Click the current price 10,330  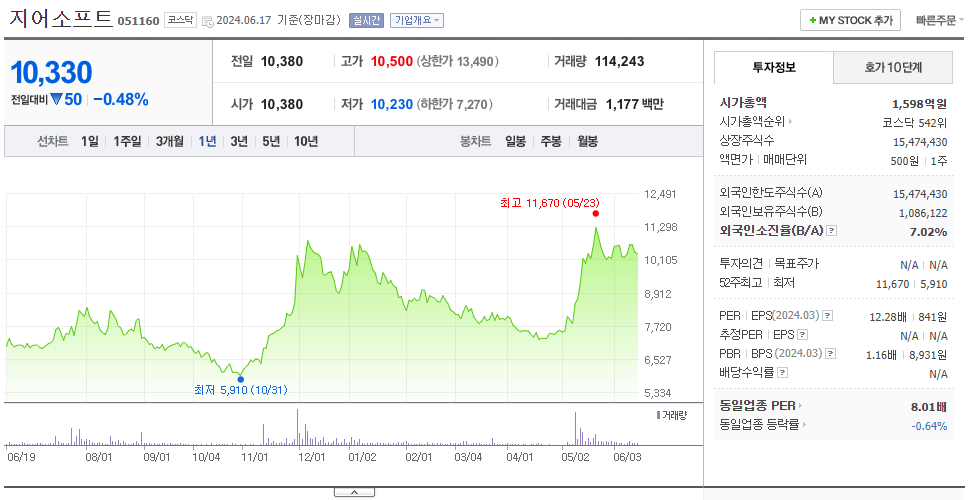point(52,72)
